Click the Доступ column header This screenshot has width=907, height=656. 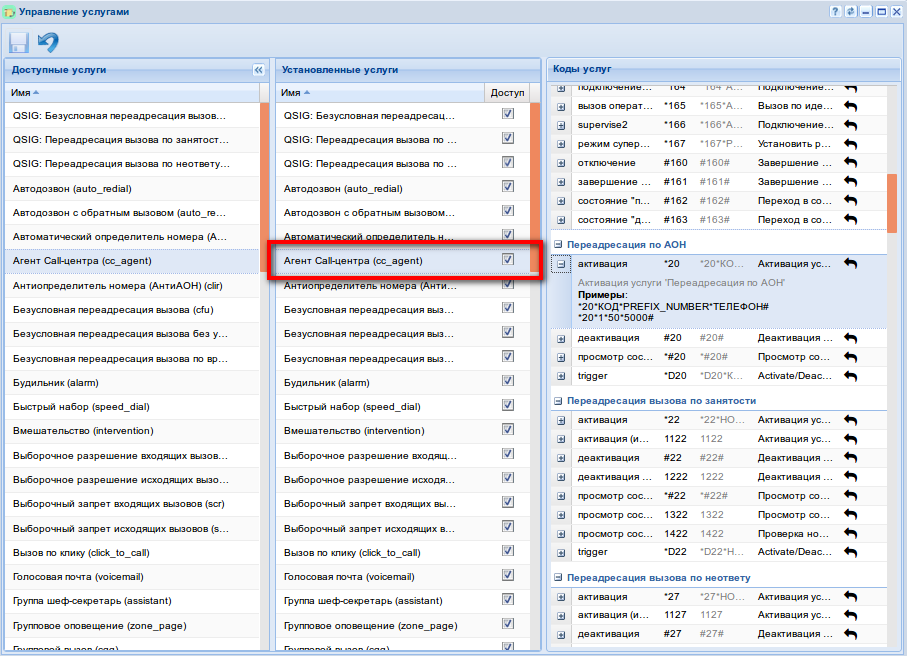(x=507, y=92)
